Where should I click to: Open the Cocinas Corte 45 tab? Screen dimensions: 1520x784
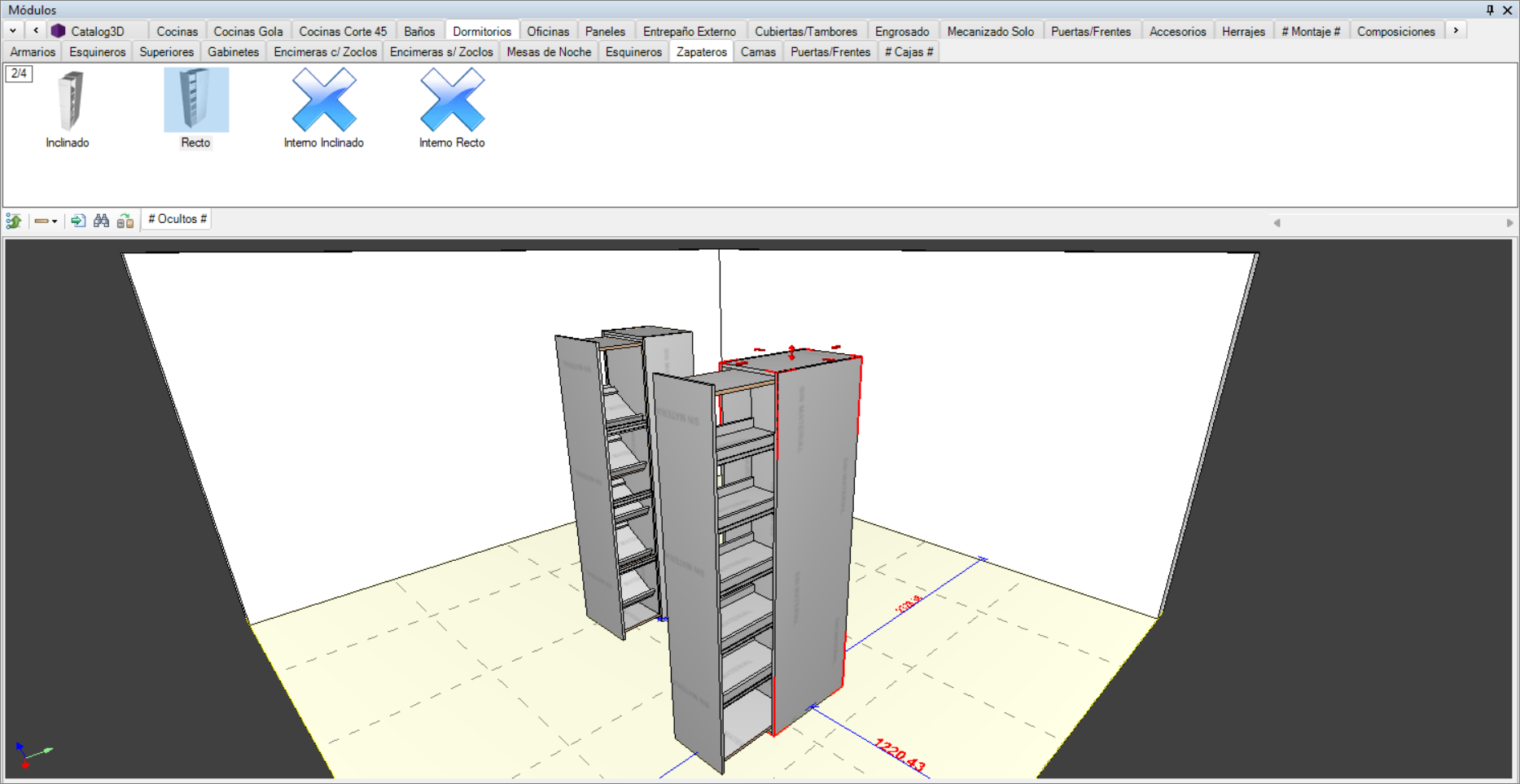click(x=343, y=31)
